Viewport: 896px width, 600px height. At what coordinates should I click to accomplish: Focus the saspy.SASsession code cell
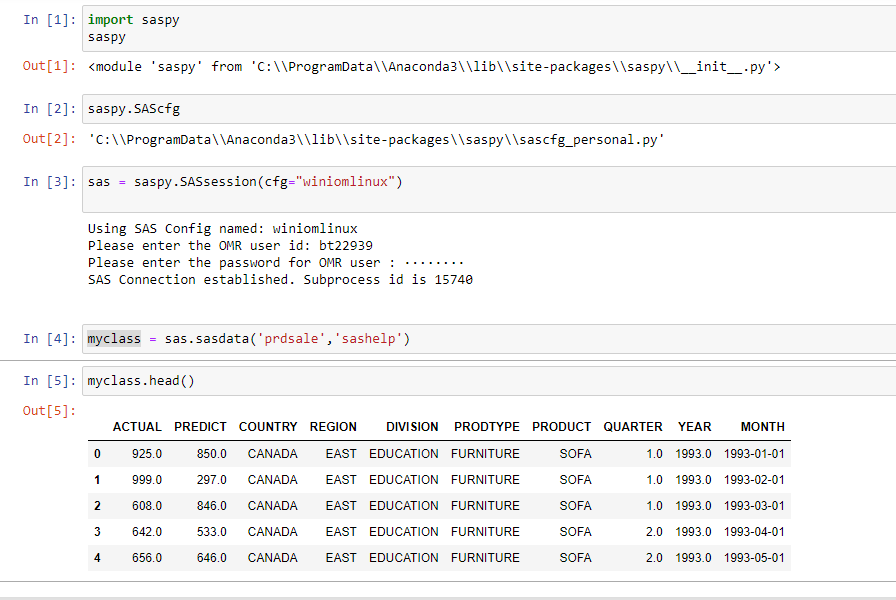tap(480, 188)
